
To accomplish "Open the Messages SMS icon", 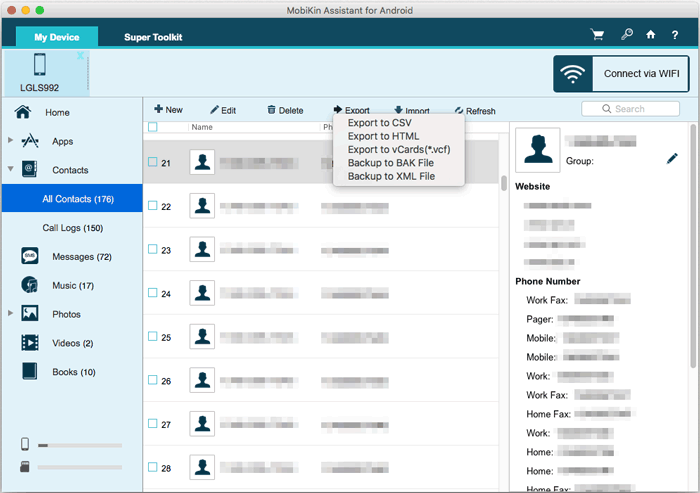I will coord(30,256).
